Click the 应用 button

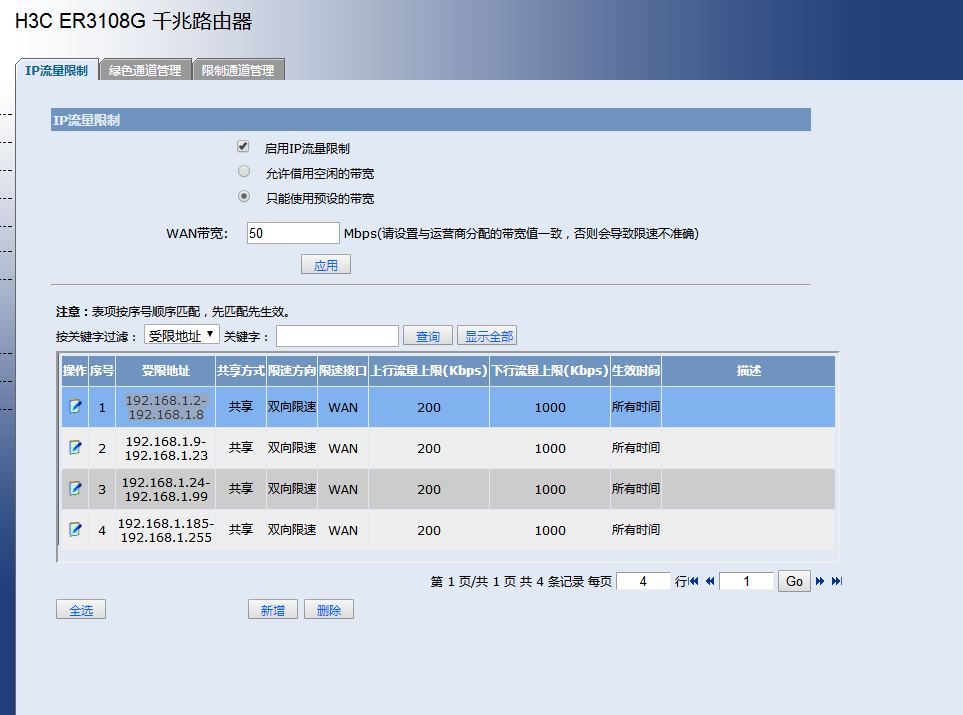[x=326, y=265]
